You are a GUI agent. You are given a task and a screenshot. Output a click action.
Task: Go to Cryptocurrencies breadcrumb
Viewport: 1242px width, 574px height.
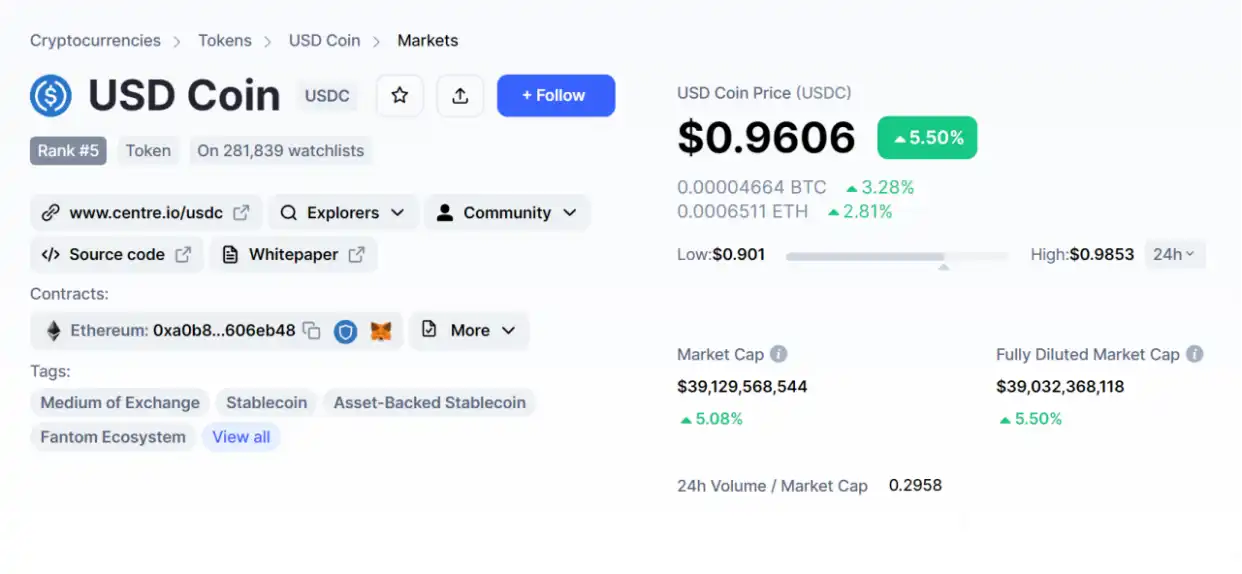[95, 41]
